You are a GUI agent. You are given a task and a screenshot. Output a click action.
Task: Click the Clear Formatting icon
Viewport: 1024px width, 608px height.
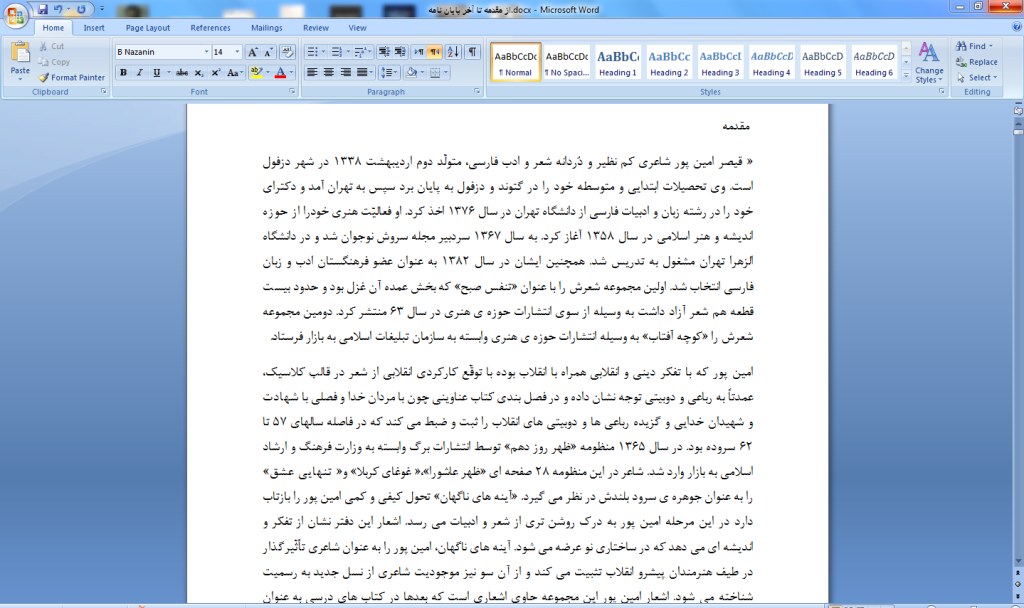click(x=285, y=52)
